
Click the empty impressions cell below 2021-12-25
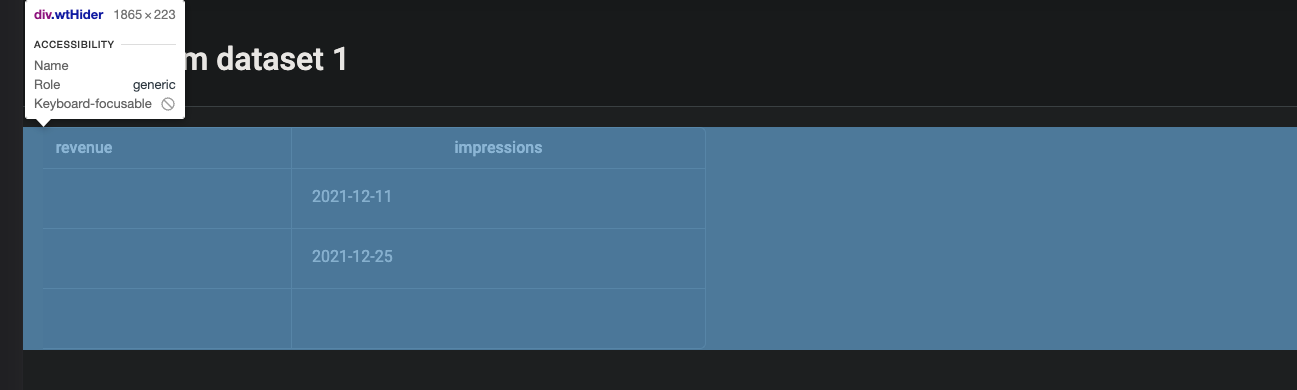498,318
